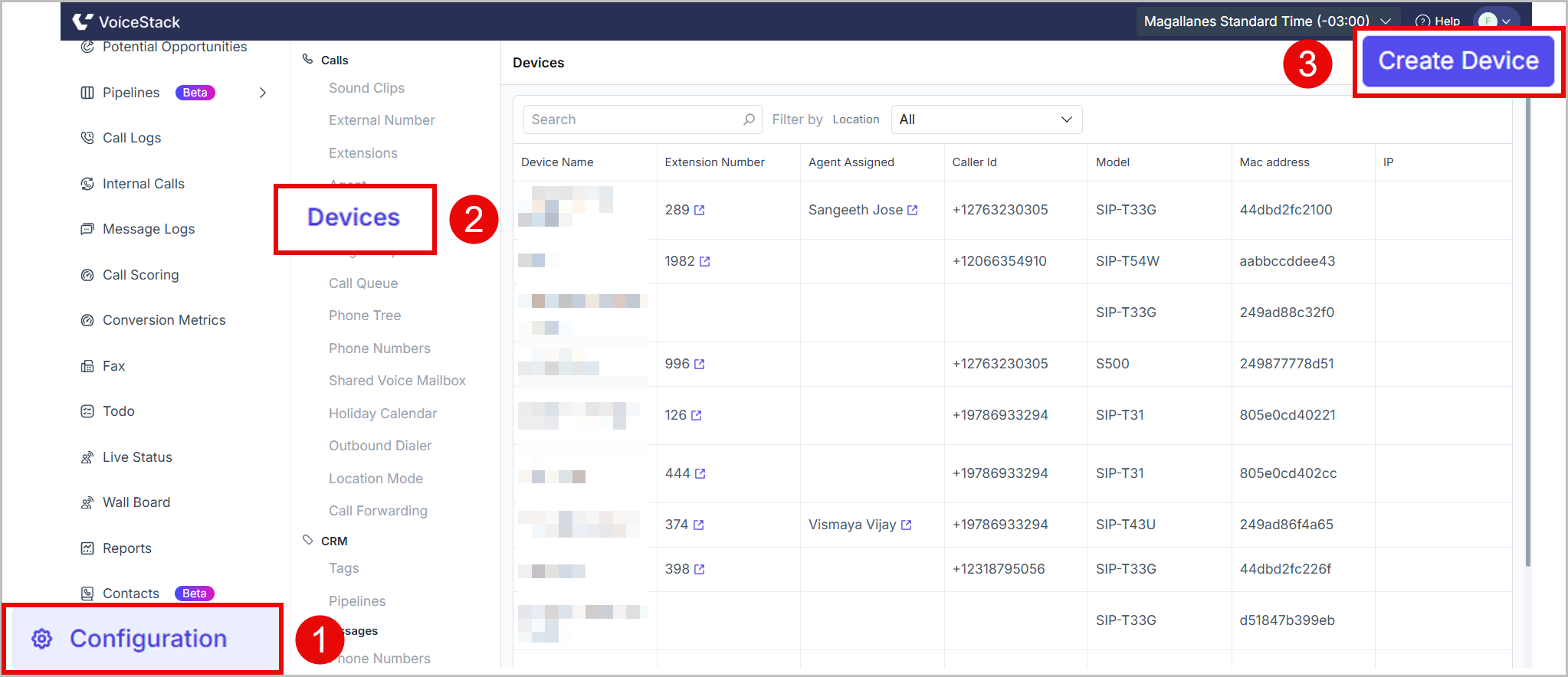Image resolution: width=1568 pixels, height=677 pixels.
Task: Click the Mac address column header
Action: (x=1274, y=162)
